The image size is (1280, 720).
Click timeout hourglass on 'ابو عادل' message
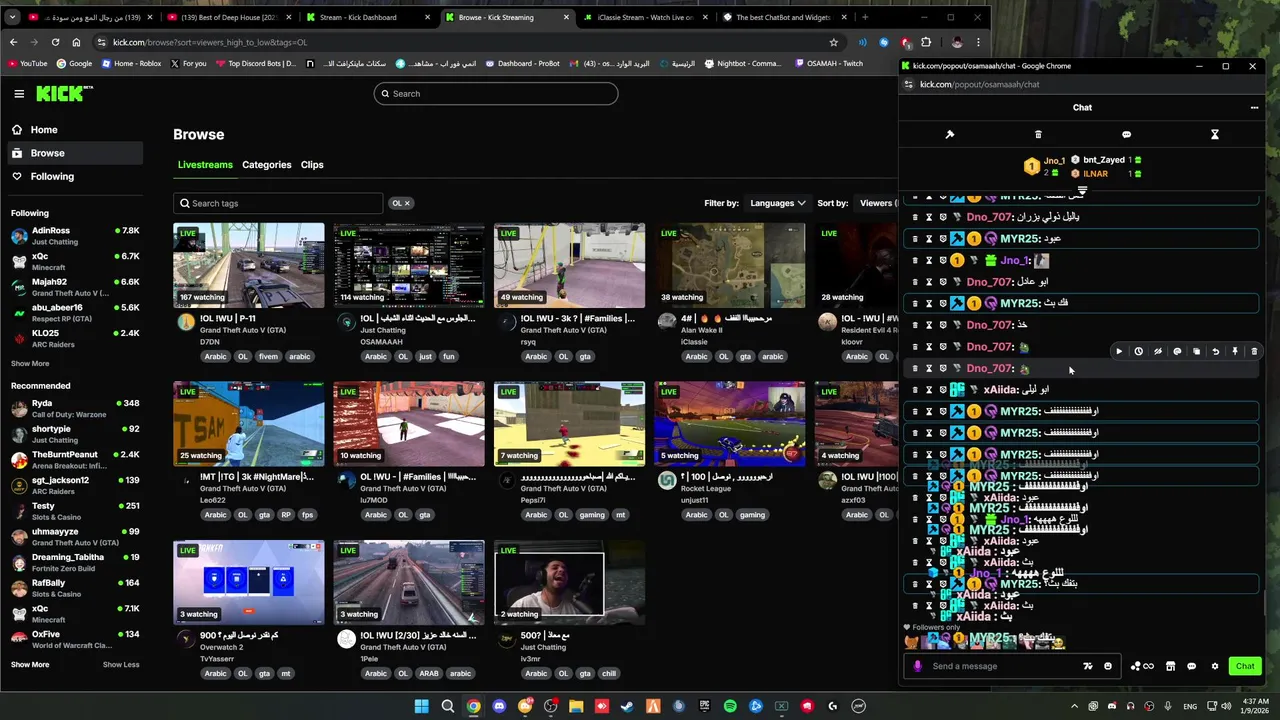click(929, 282)
